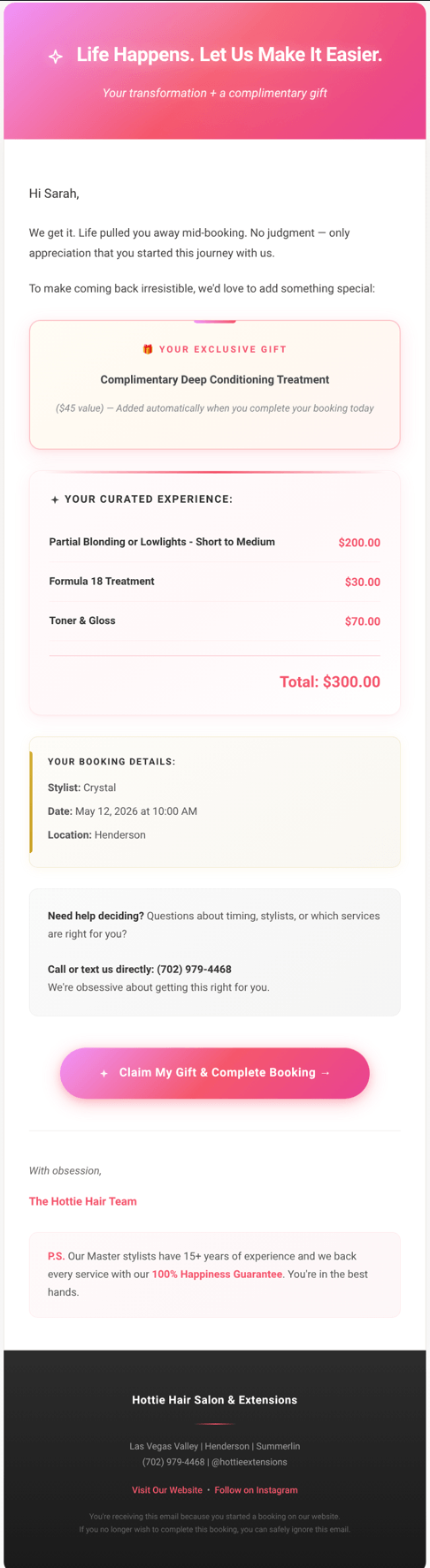Click the sparkle icon on the Claim button

point(104,1073)
